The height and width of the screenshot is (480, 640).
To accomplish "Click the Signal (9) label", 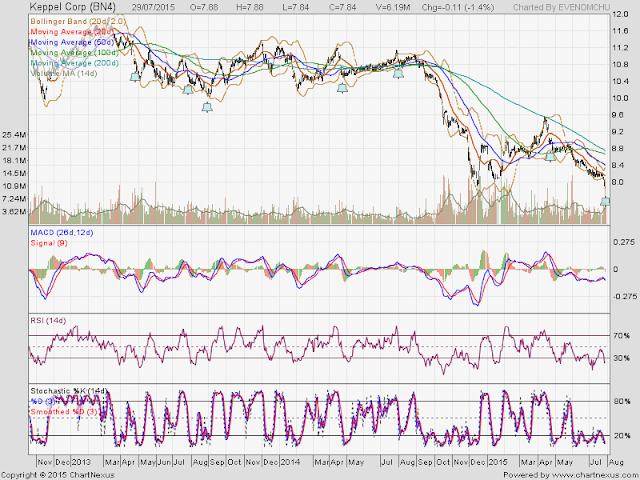I will click(49, 243).
